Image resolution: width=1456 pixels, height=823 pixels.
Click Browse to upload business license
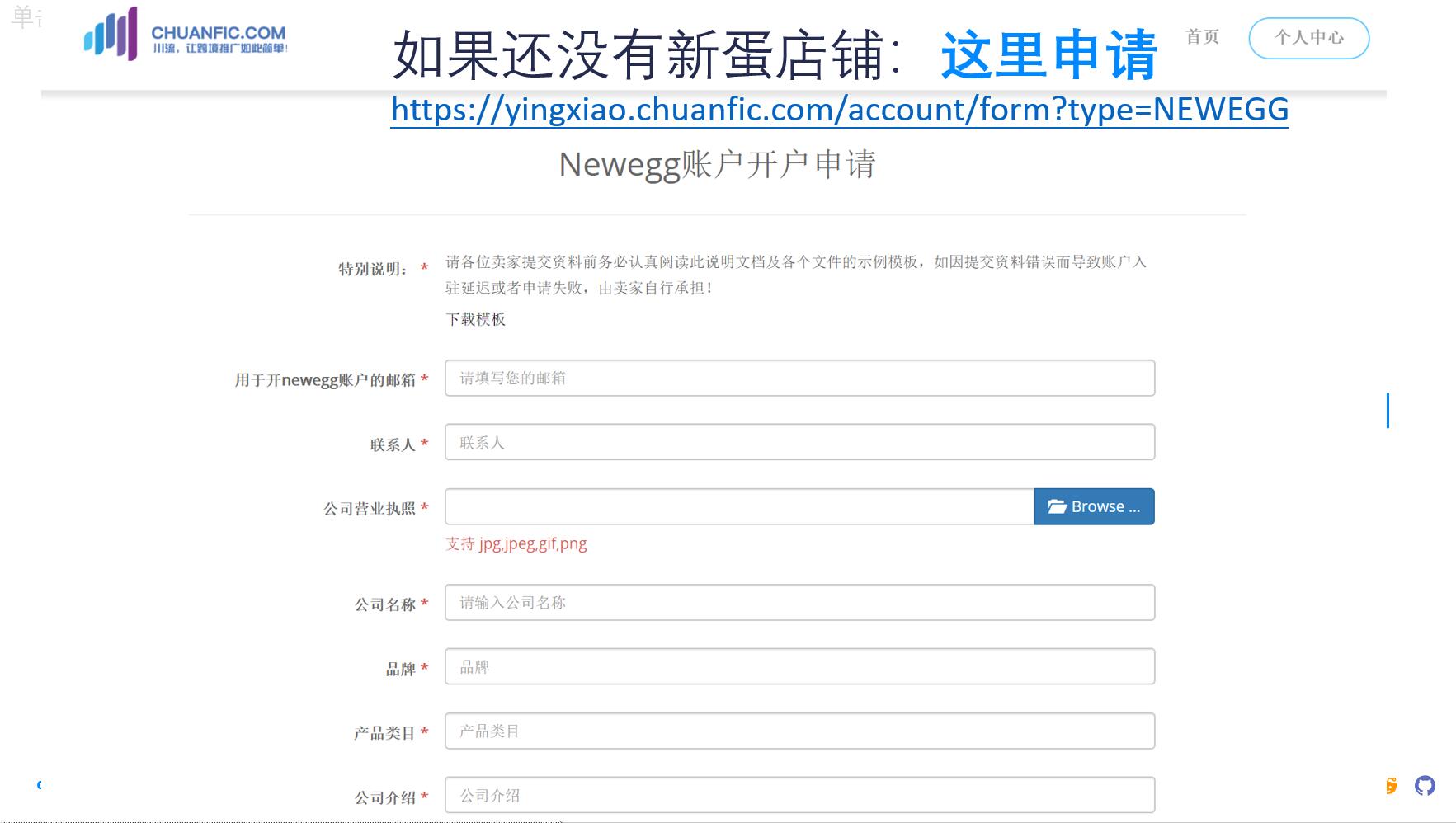(x=1094, y=506)
